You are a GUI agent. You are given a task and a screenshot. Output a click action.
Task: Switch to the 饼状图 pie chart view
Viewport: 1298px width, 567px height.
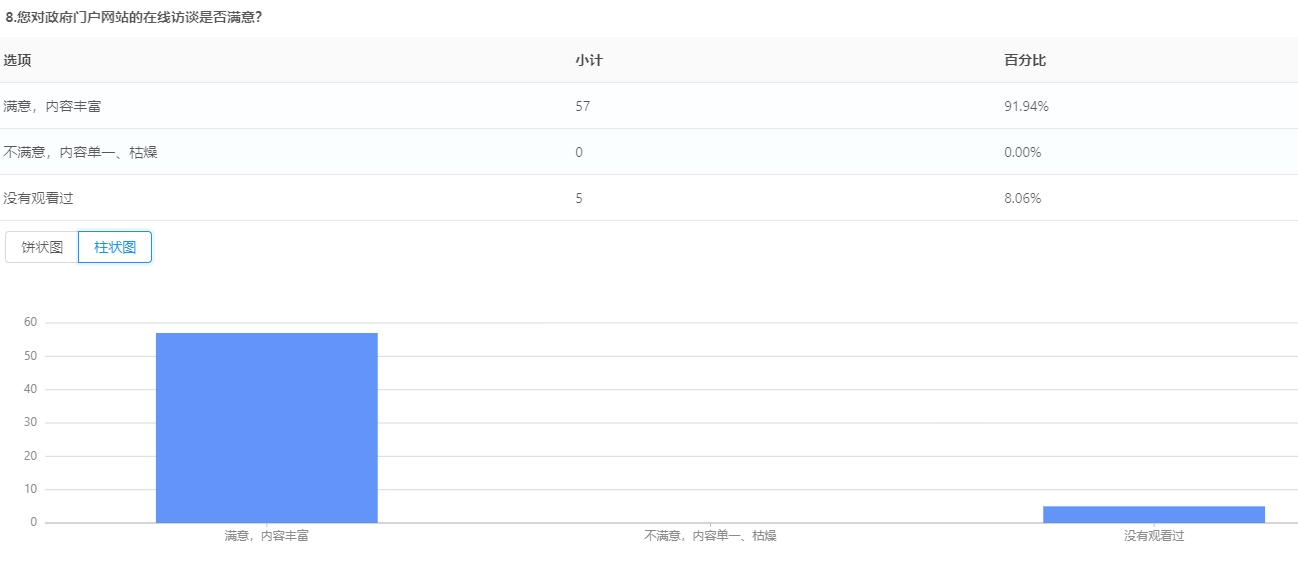(x=42, y=247)
